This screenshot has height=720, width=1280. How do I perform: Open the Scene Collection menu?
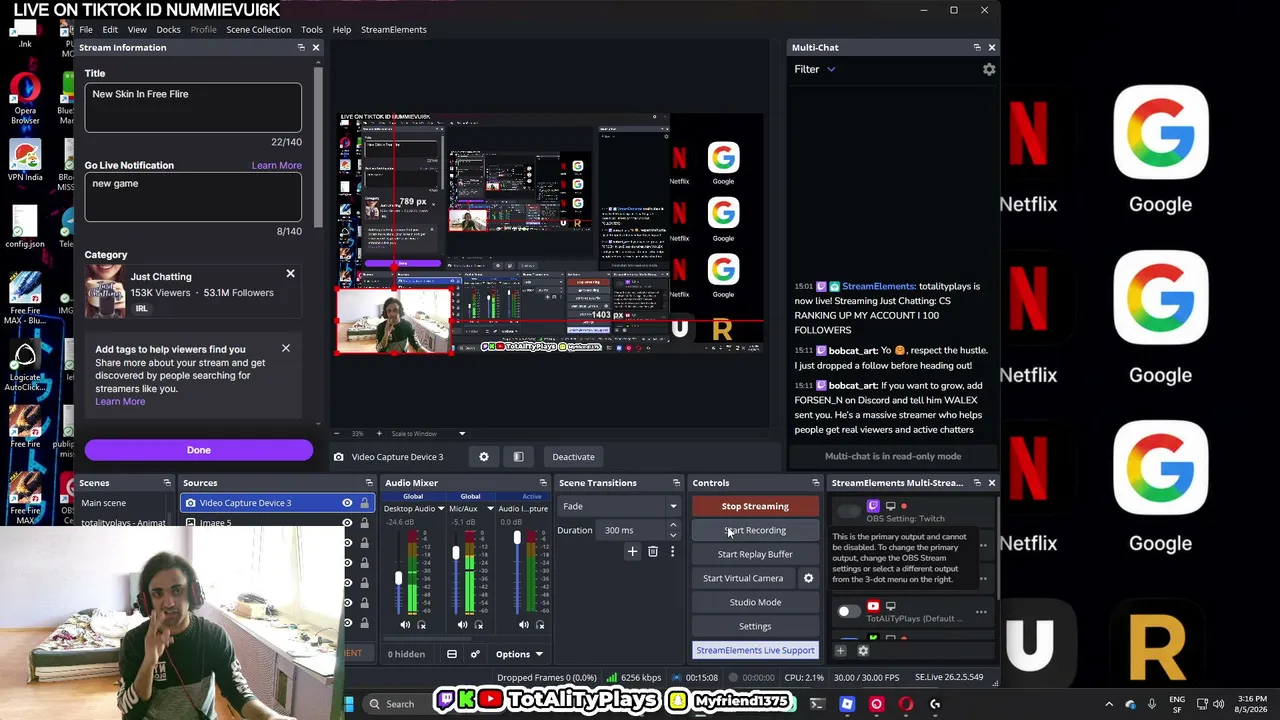click(x=258, y=29)
